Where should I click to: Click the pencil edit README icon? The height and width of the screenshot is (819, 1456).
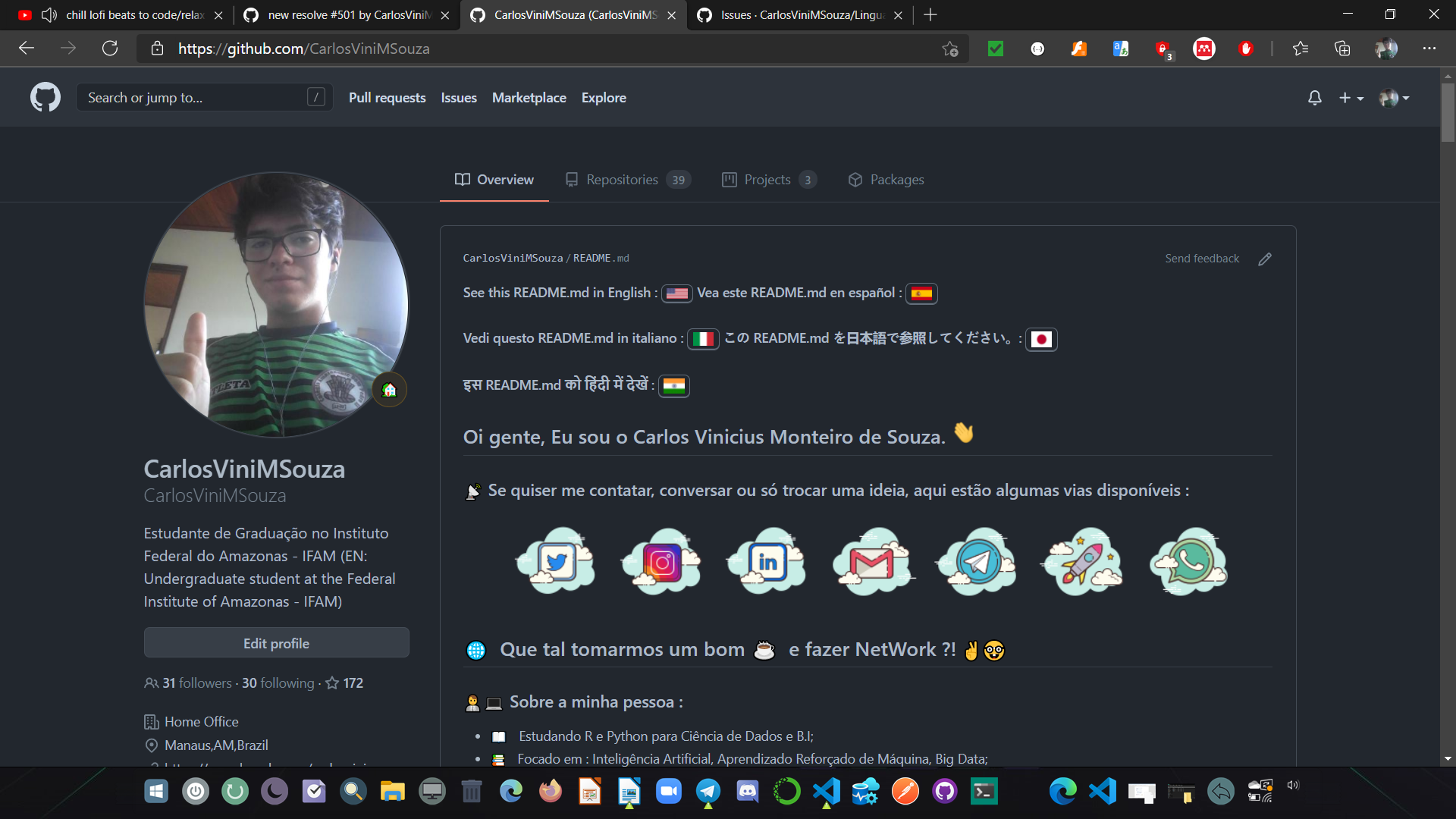1265,258
